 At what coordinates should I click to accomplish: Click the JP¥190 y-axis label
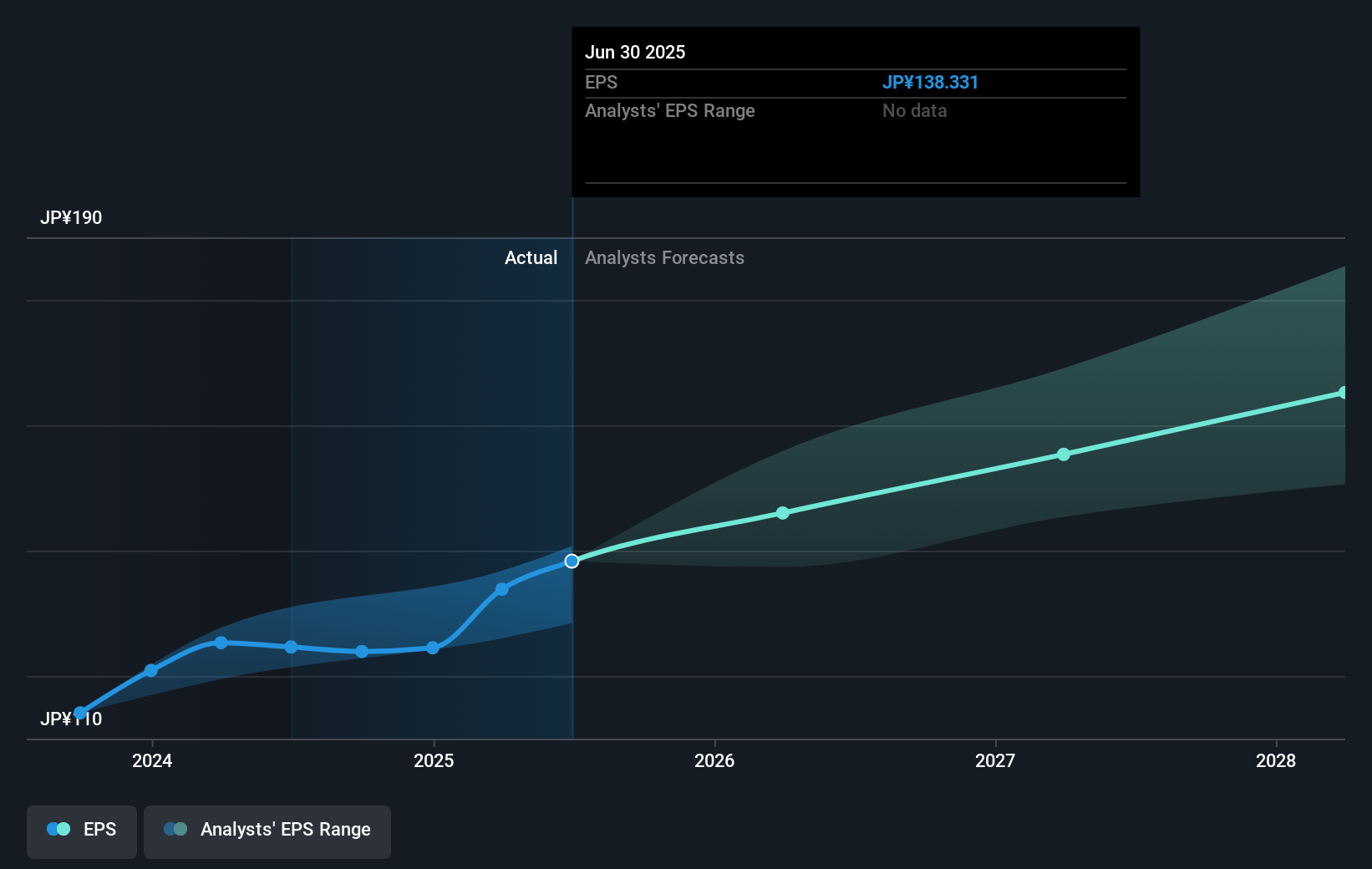pos(71,217)
